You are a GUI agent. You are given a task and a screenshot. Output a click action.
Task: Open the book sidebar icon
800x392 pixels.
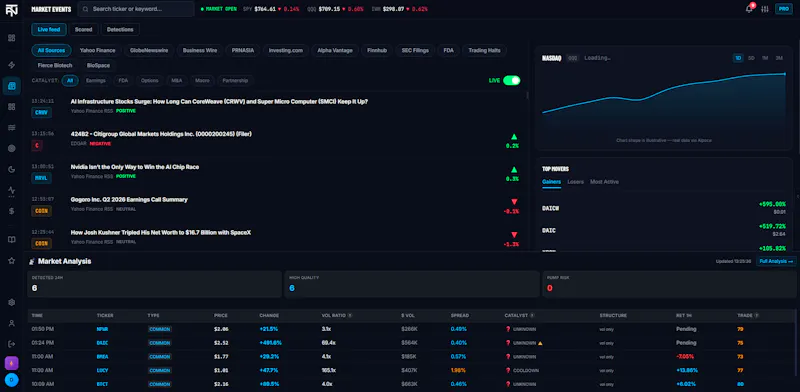click(11, 239)
